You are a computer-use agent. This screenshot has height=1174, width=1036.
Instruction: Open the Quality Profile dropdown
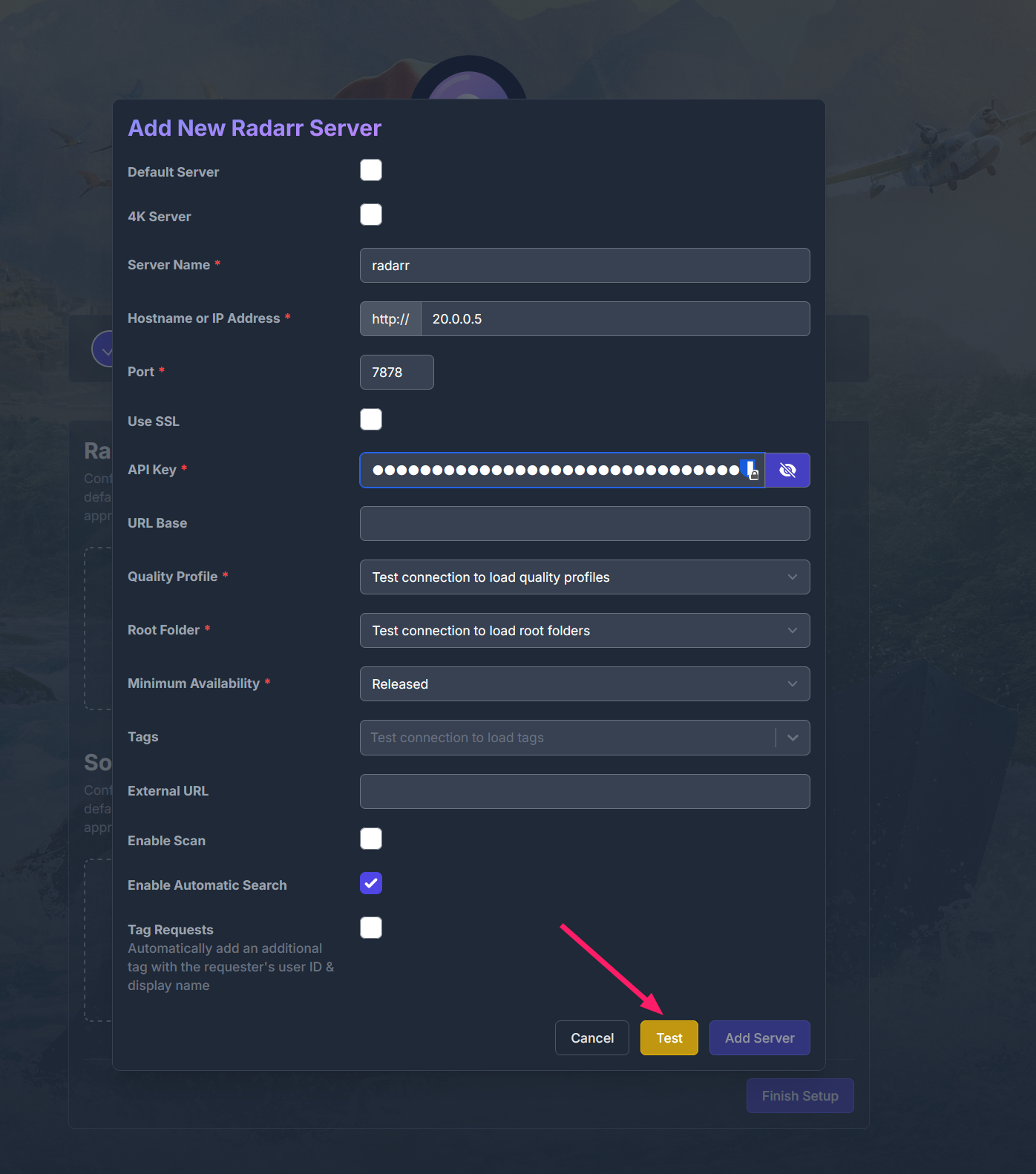point(584,577)
